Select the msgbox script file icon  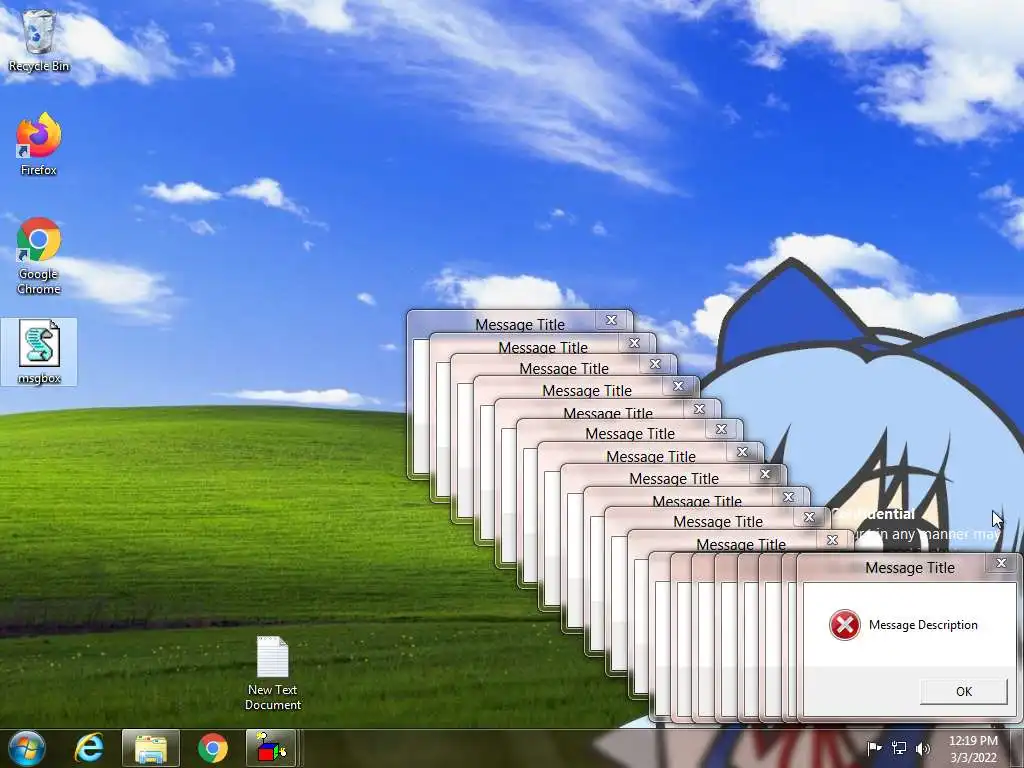coord(39,351)
